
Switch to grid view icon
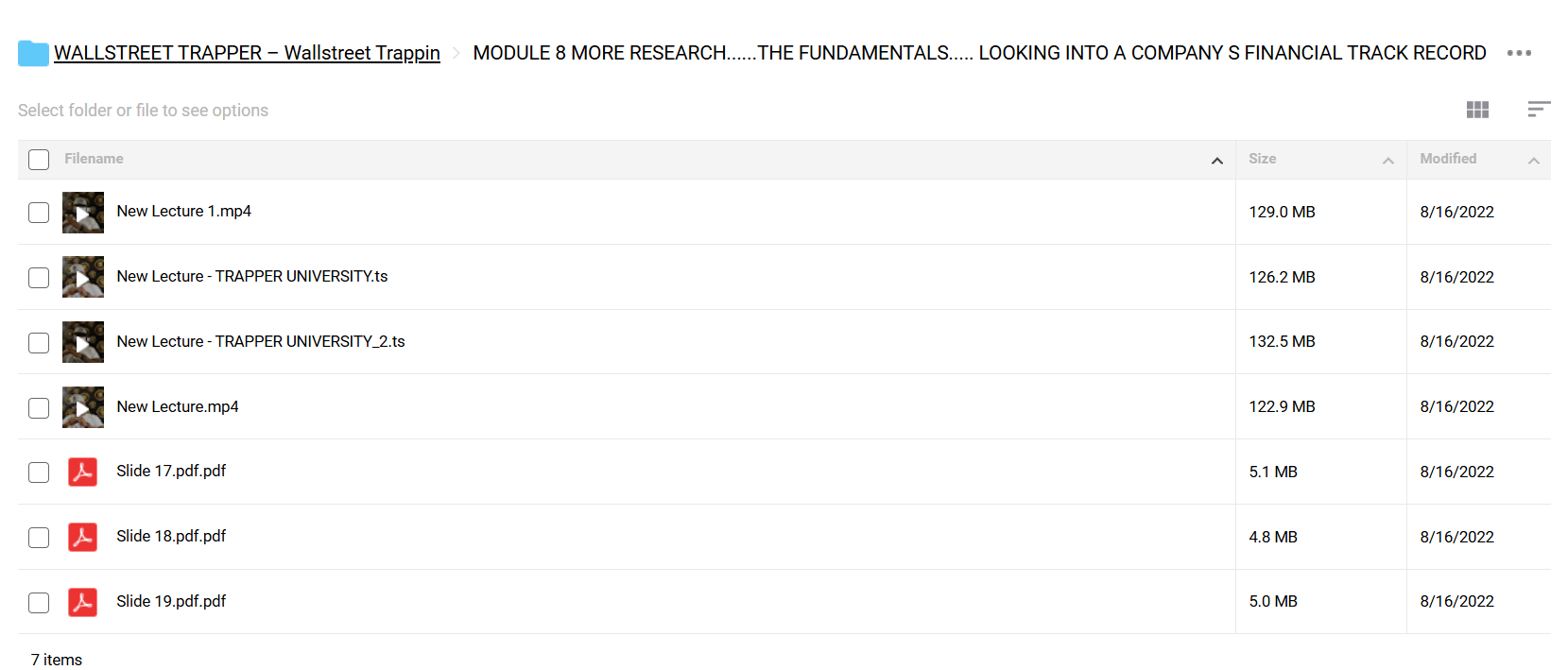coord(1477,110)
